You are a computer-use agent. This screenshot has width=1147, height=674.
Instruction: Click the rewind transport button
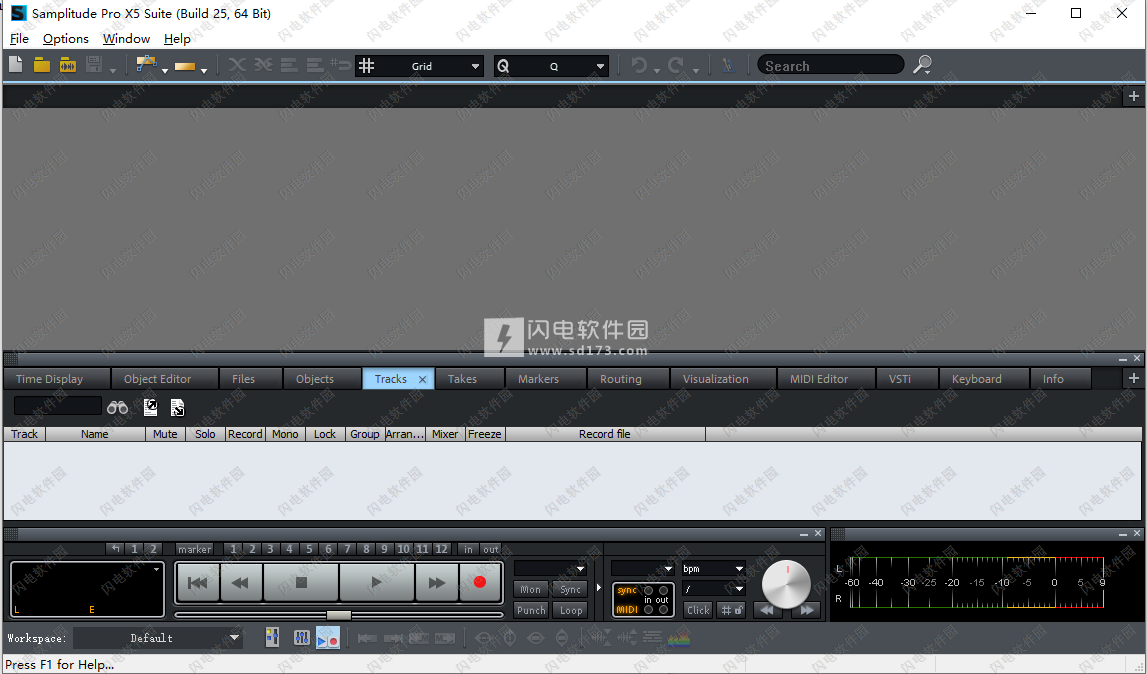(241, 583)
